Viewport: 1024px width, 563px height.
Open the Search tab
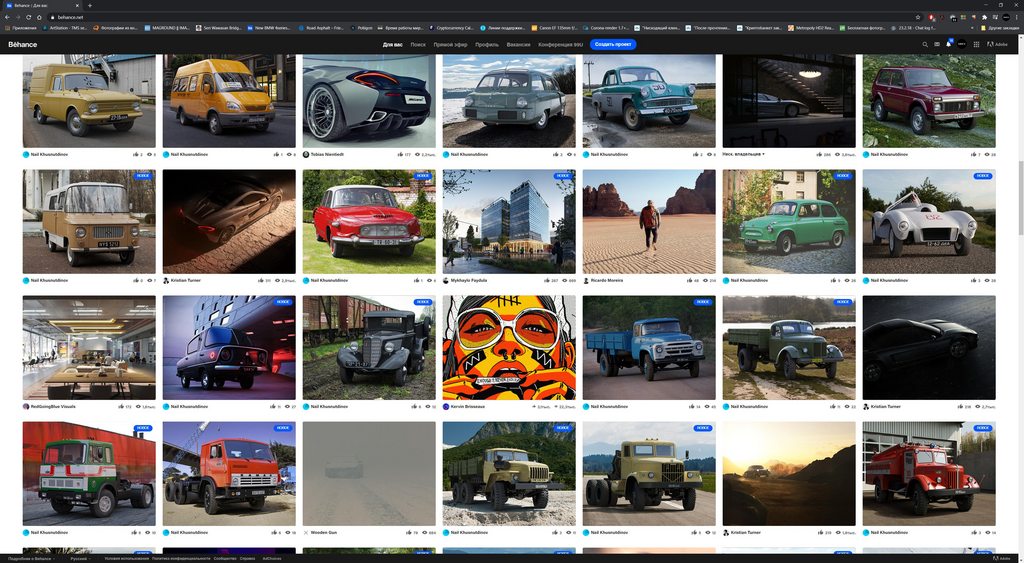click(418, 44)
